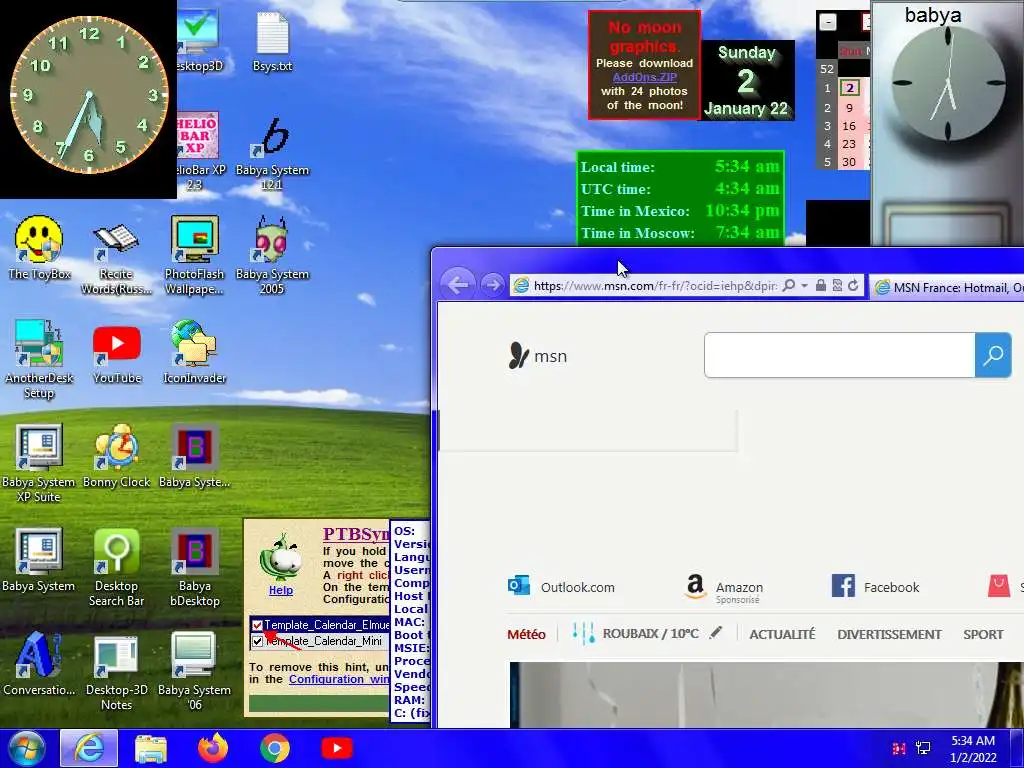
Task: Open Bsys.txt text file
Action: [x=272, y=40]
